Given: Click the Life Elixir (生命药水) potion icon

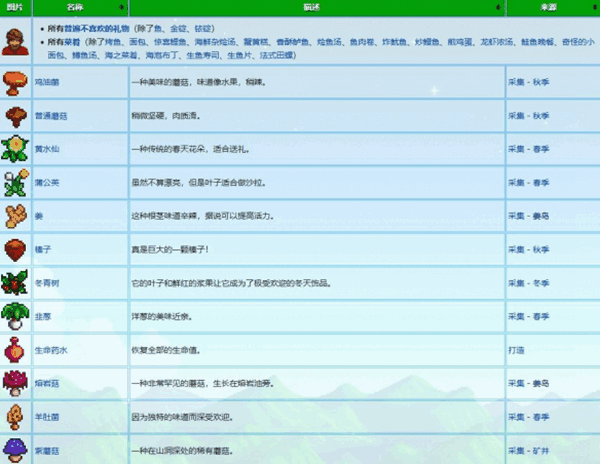Looking at the screenshot, I should (15, 350).
